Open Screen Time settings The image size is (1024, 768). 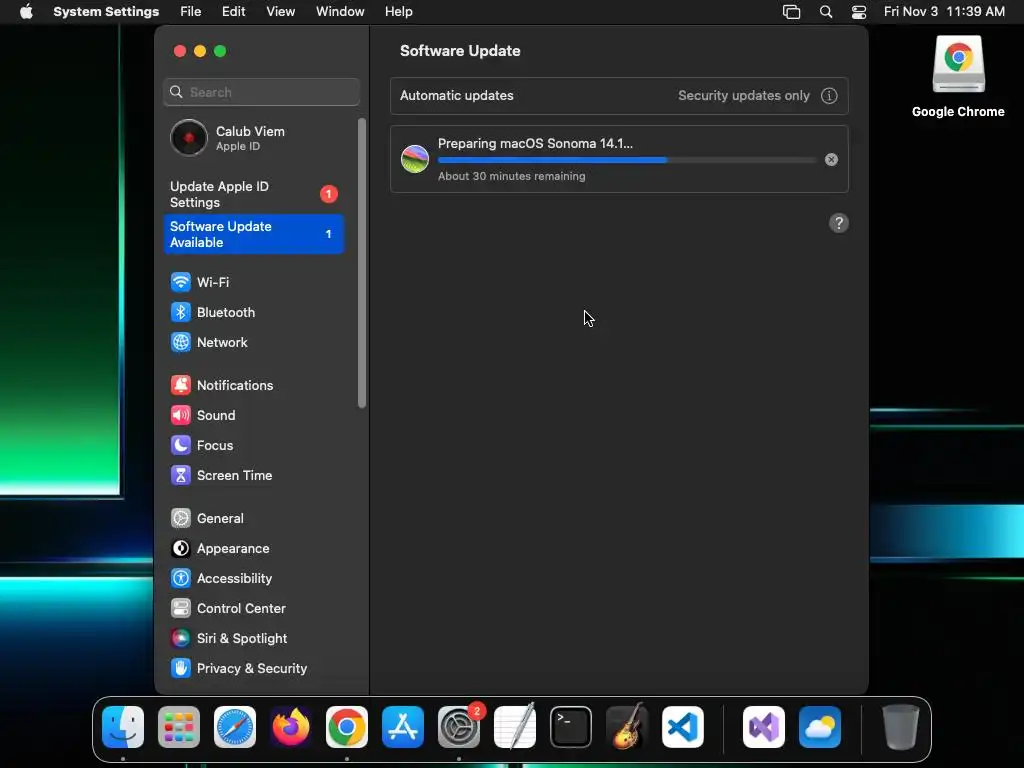tap(253, 475)
